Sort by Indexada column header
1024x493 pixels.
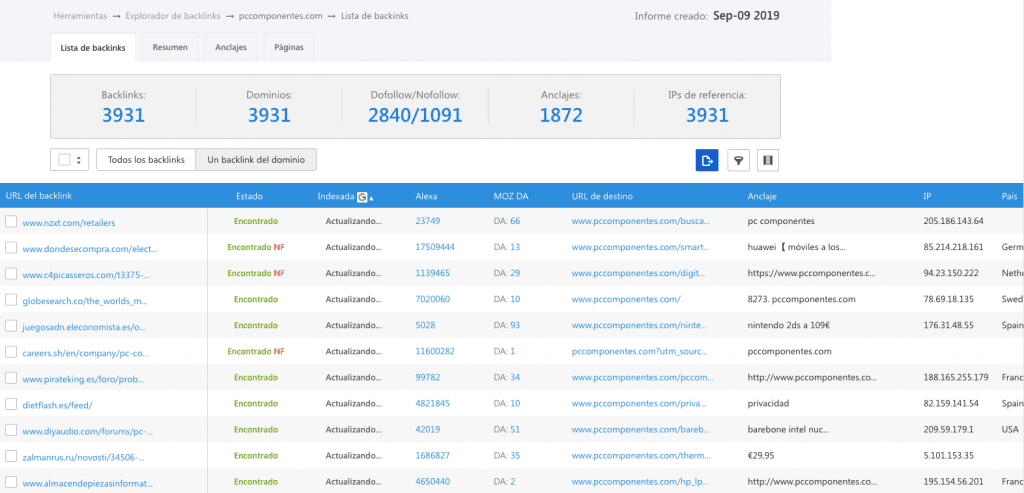(x=336, y=196)
